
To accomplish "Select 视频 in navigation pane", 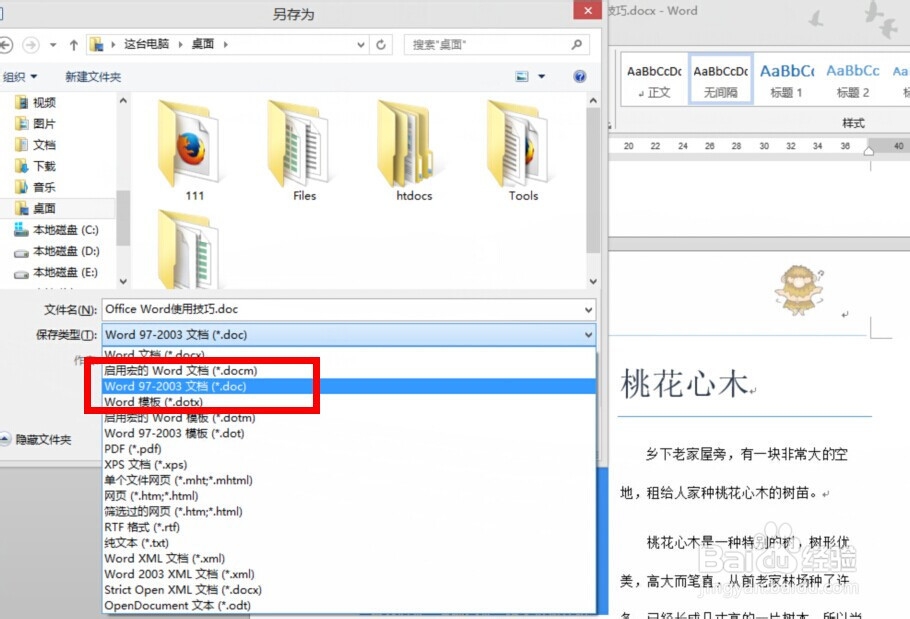I will click(x=36, y=103).
